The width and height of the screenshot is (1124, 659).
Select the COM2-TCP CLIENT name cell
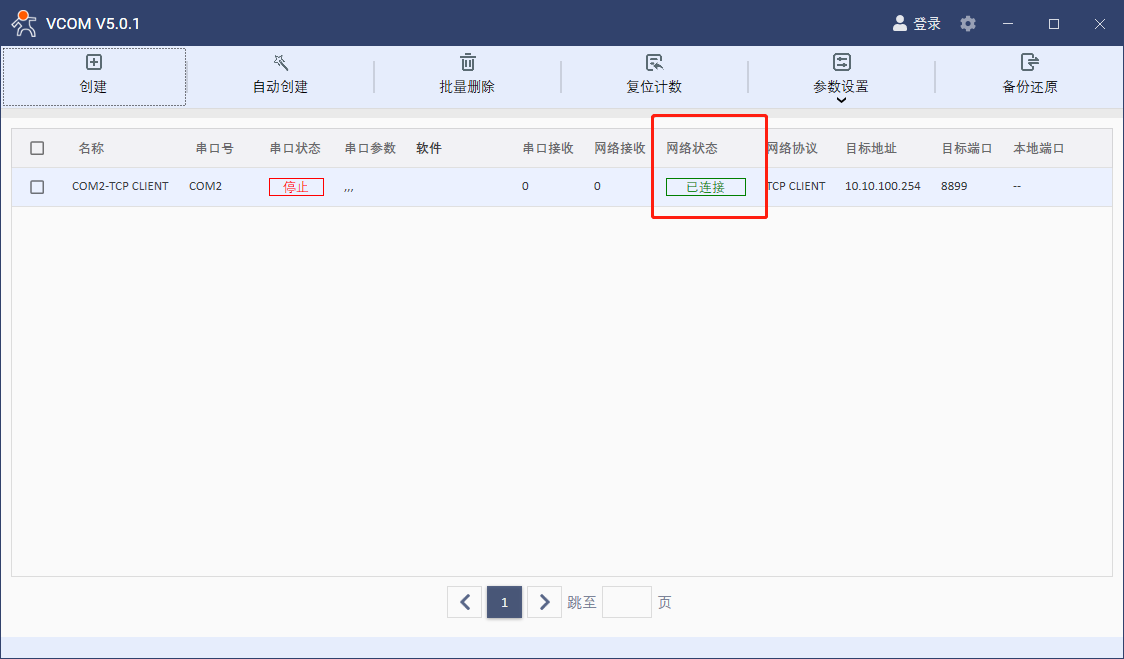[x=120, y=186]
